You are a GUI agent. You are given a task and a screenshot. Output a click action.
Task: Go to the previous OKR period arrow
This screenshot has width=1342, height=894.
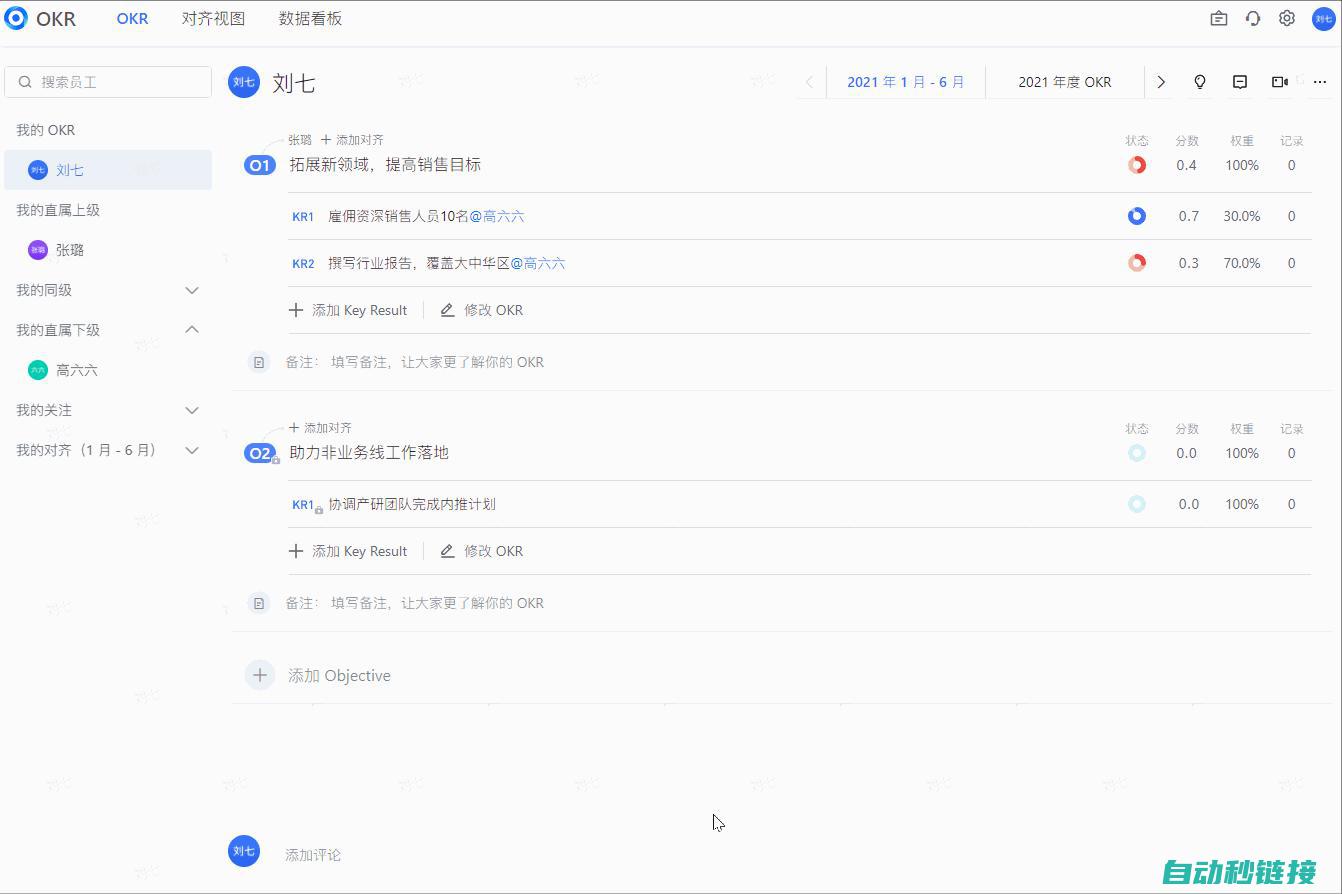pos(810,82)
